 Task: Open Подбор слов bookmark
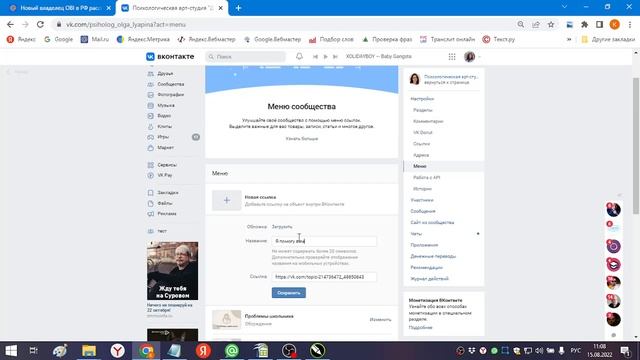[x=331, y=39]
